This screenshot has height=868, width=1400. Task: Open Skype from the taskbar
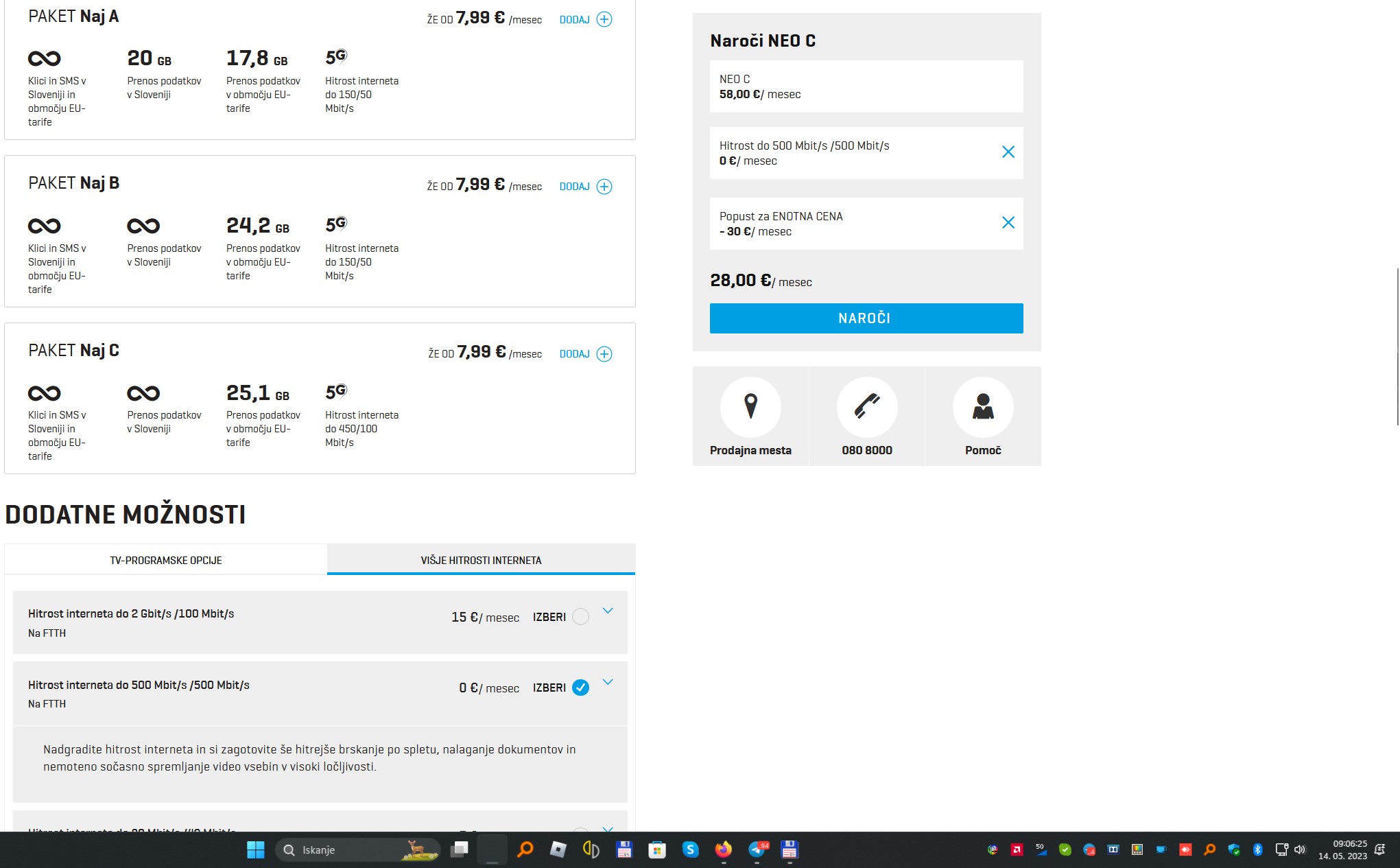(690, 850)
